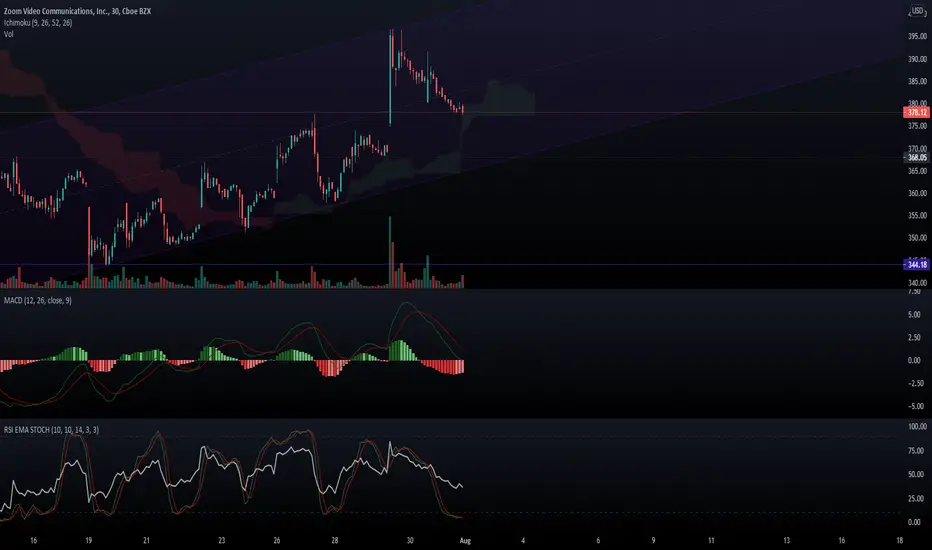The image size is (932, 550).
Task: Click the blue 344.18 price line tag
Action: pos(917,264)
